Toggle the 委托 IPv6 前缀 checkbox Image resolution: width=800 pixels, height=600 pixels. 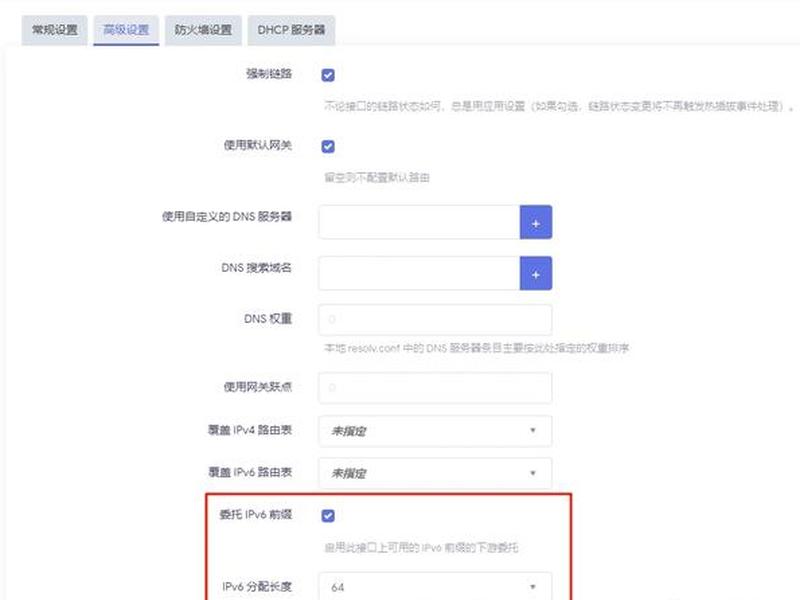pyautogui.click(x=328, y=516)
